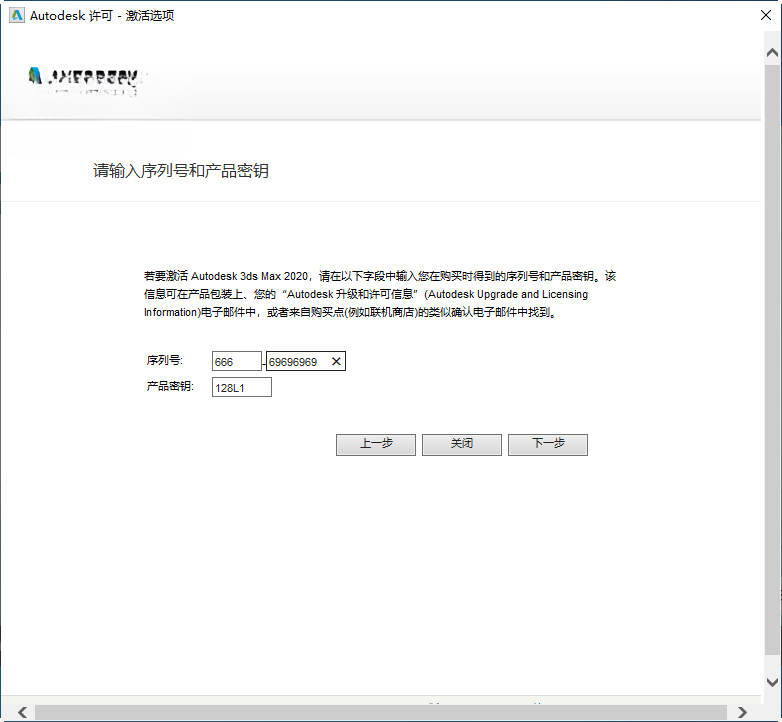This screenshot has width=782, height=722.
Task: Click the horizontal scrollbar right arrow
Action: click(x=742, y=712)
